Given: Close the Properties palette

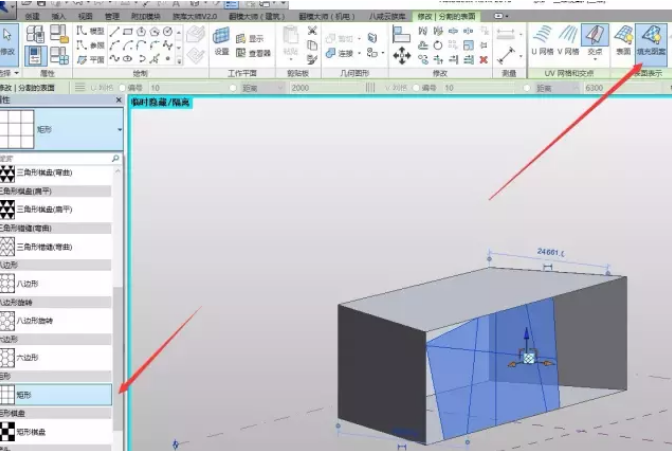Looking at the screenshot, I should (119, 100).
